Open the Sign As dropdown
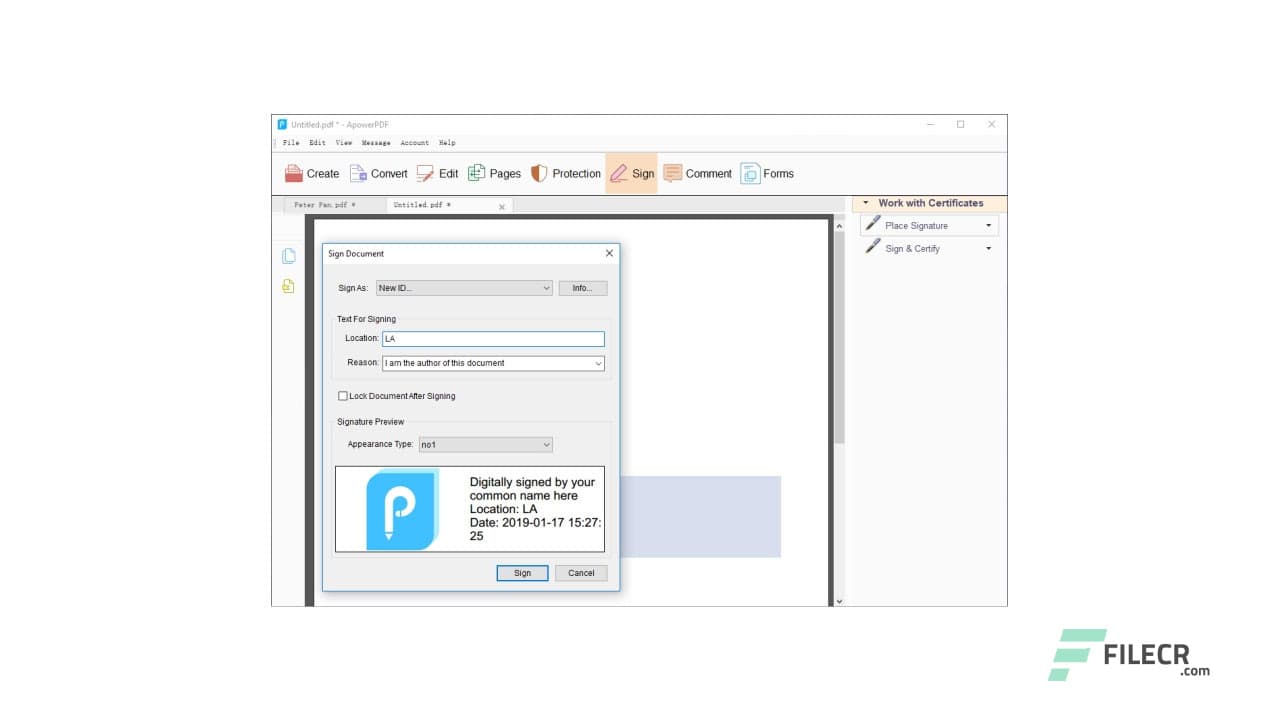The image size is (1280, 720). (546, 288)
